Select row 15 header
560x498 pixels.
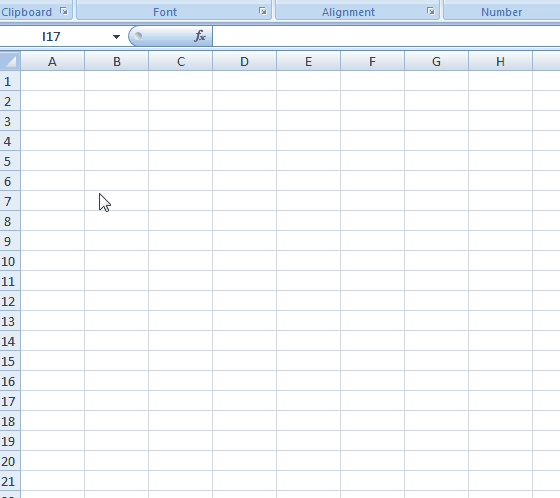pos(10,361)
